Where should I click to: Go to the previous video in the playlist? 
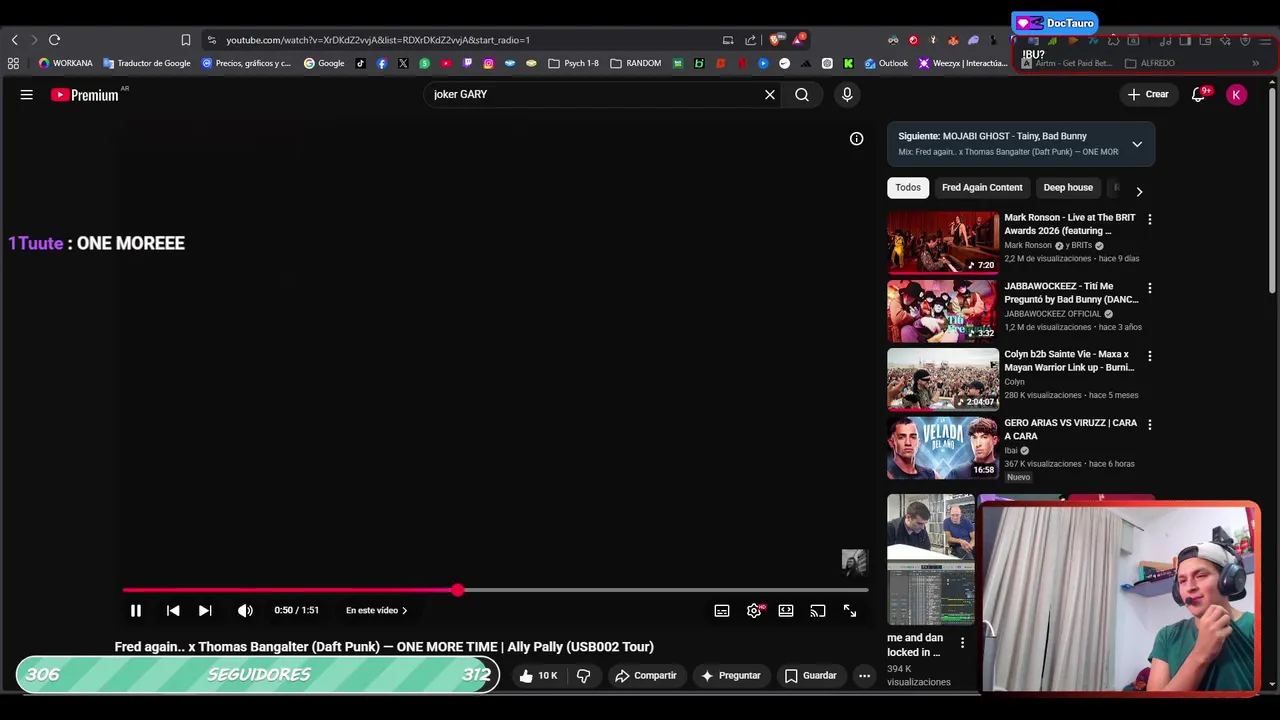pos(173,610)
